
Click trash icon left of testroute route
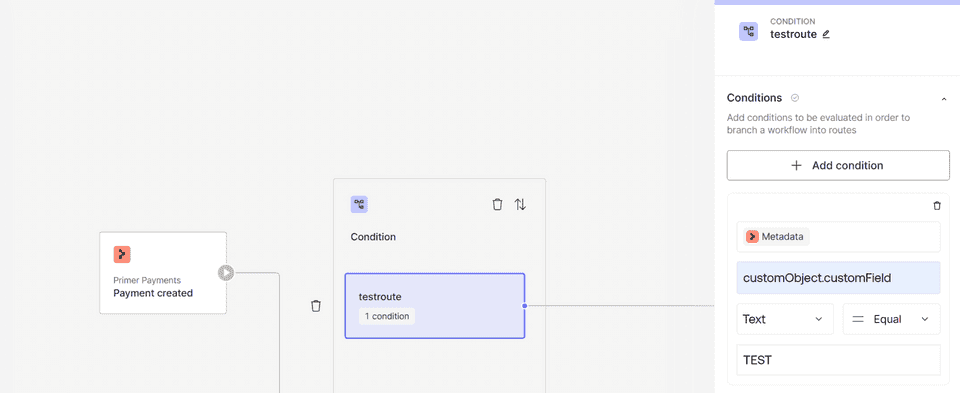point(316,305)
